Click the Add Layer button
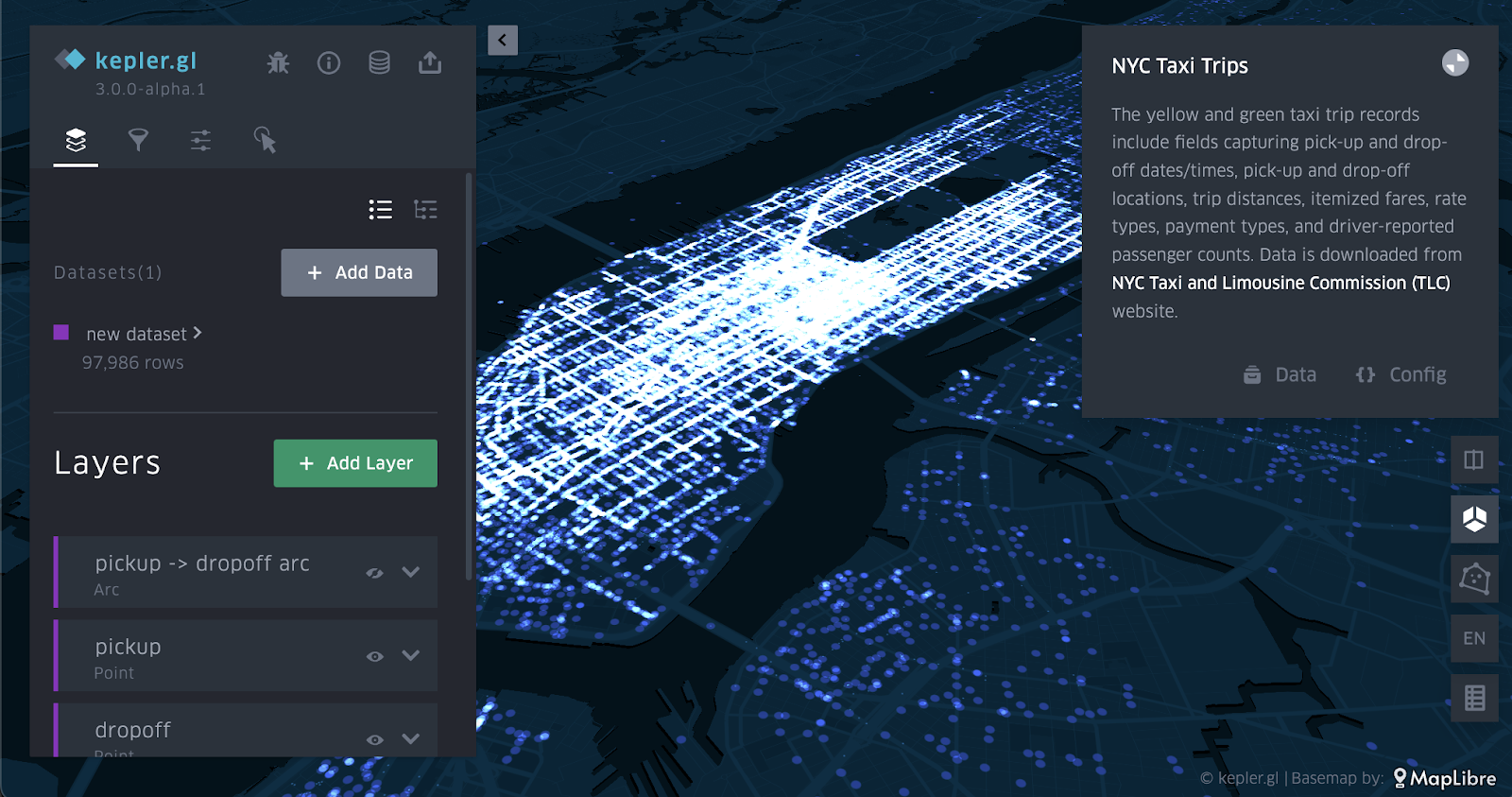The image size is (1512, 797). coord(355,463)
